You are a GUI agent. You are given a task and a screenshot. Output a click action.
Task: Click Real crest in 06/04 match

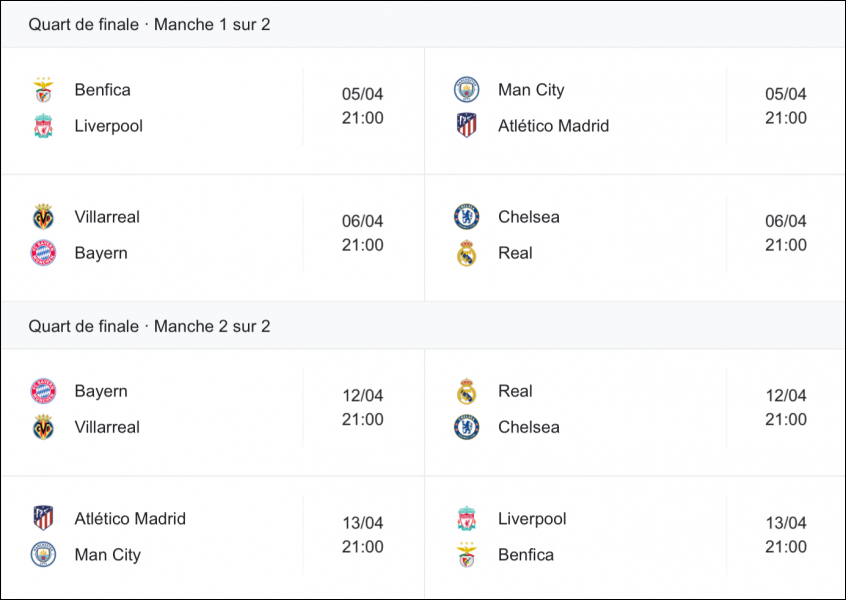[x=466, y=253]
